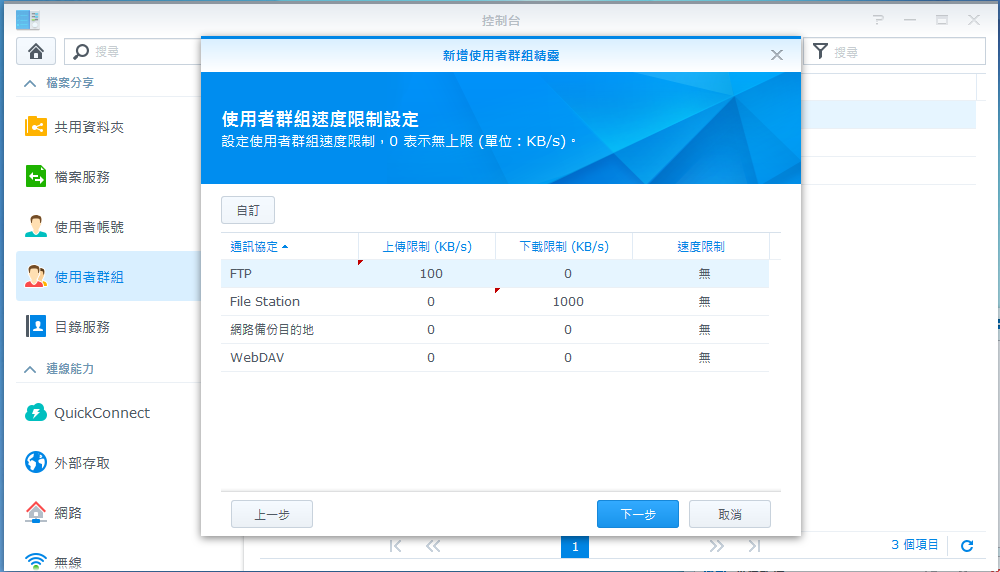This screenshot has width=1000, height=572.
Task: Click the 下載限制 (KB/s) column header
Action: 564,247
